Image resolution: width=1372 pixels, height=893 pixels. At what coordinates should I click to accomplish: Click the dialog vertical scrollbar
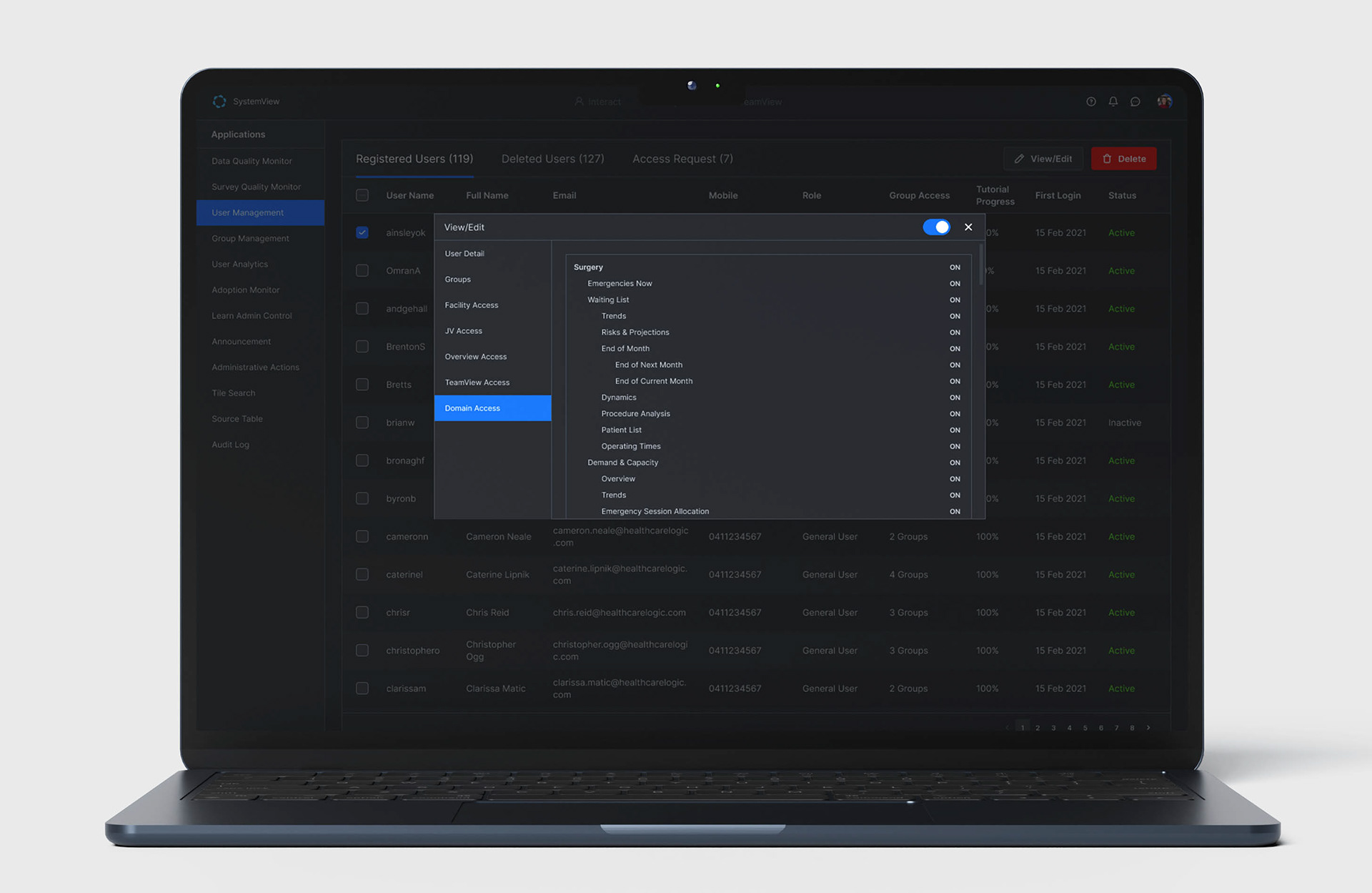point(981,266)
